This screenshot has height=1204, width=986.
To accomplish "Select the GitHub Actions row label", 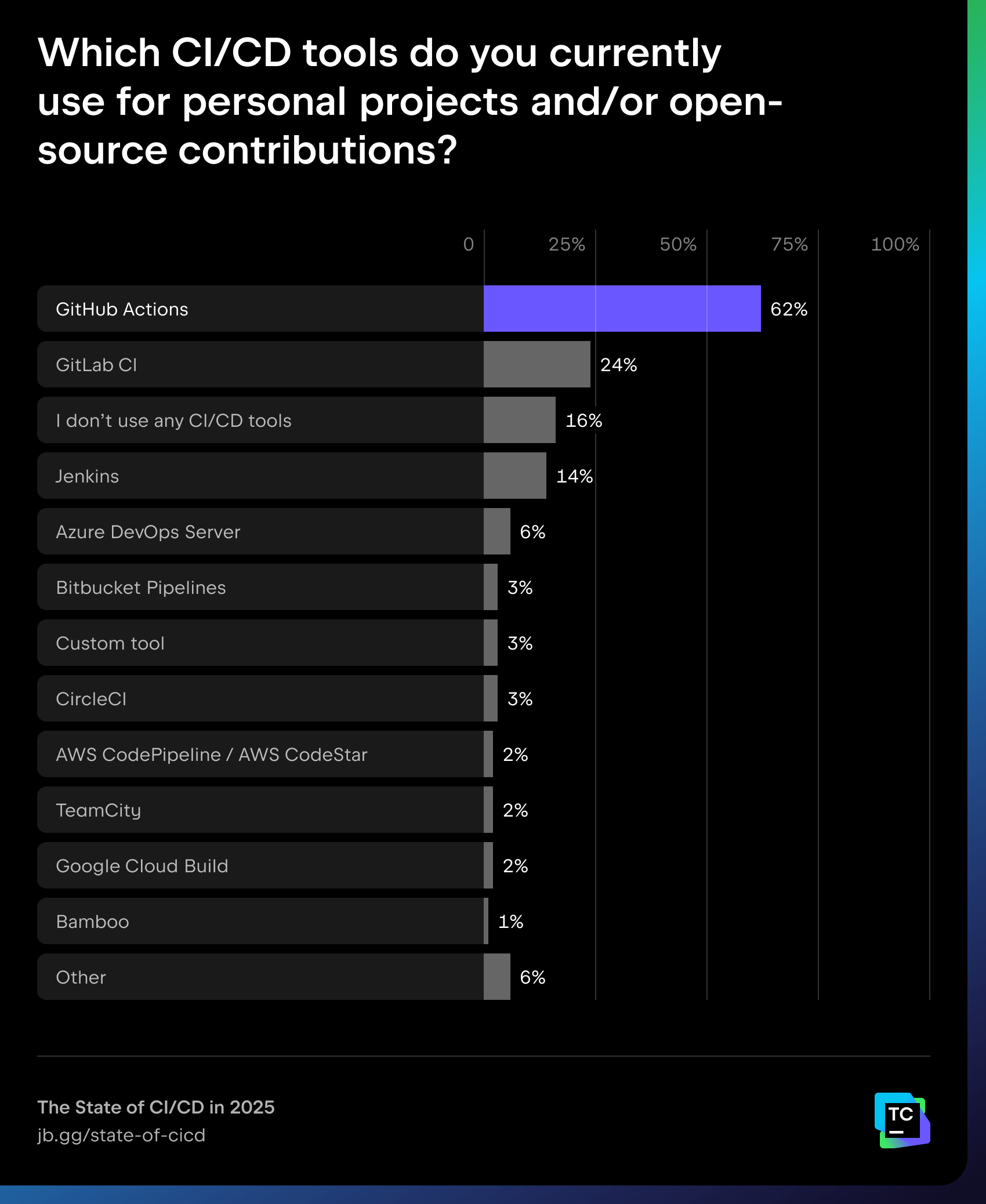I will (122, 309).
